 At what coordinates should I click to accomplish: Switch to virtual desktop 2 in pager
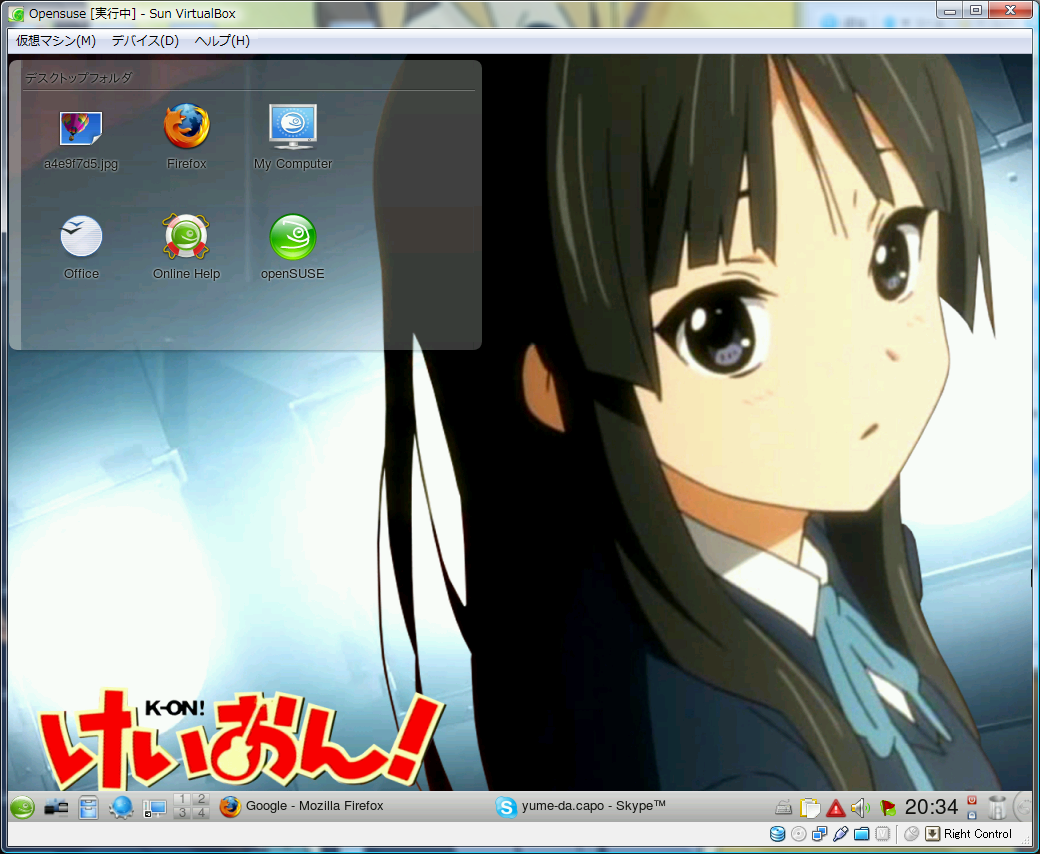201,800
